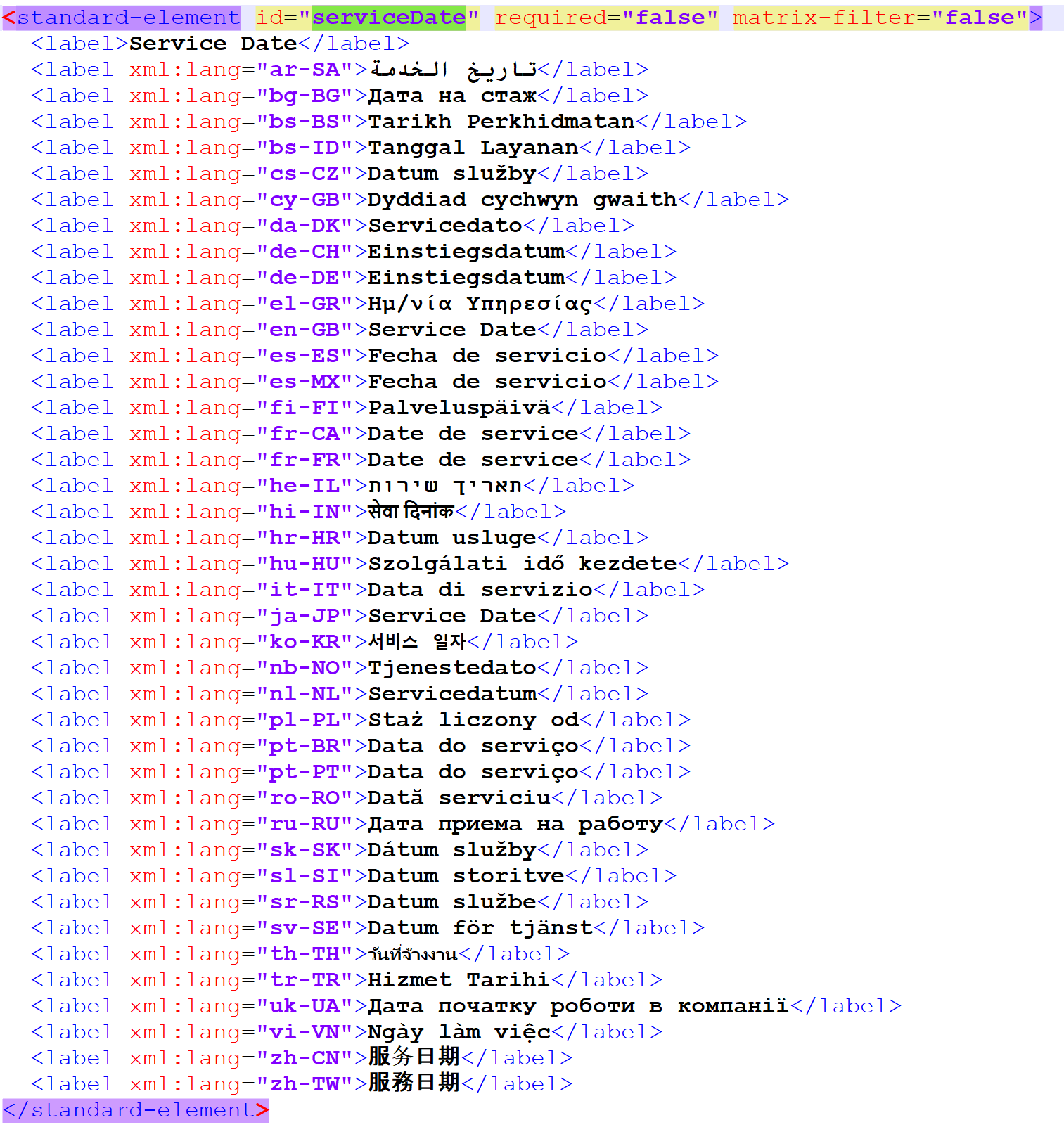Click the text Szolgálati idő kezdete

(x=523, y=564)
